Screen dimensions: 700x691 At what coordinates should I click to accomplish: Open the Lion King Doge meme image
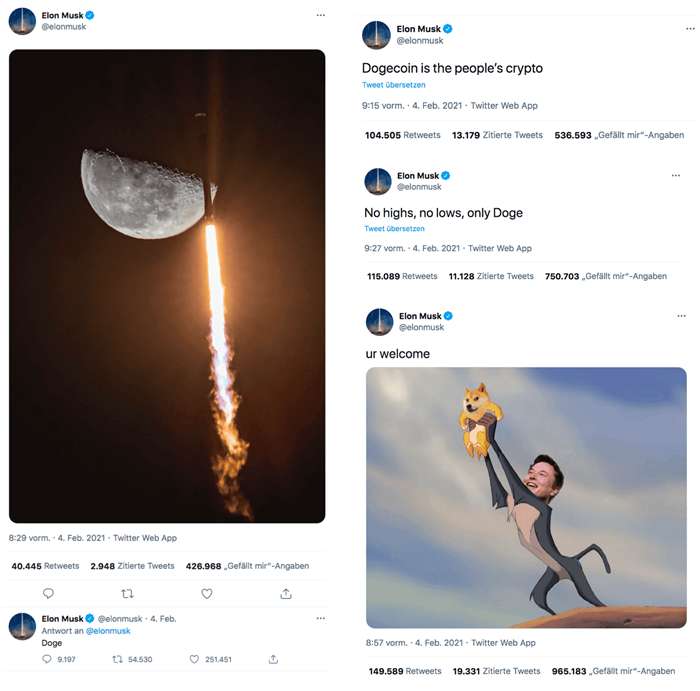(x=526, y=497)
